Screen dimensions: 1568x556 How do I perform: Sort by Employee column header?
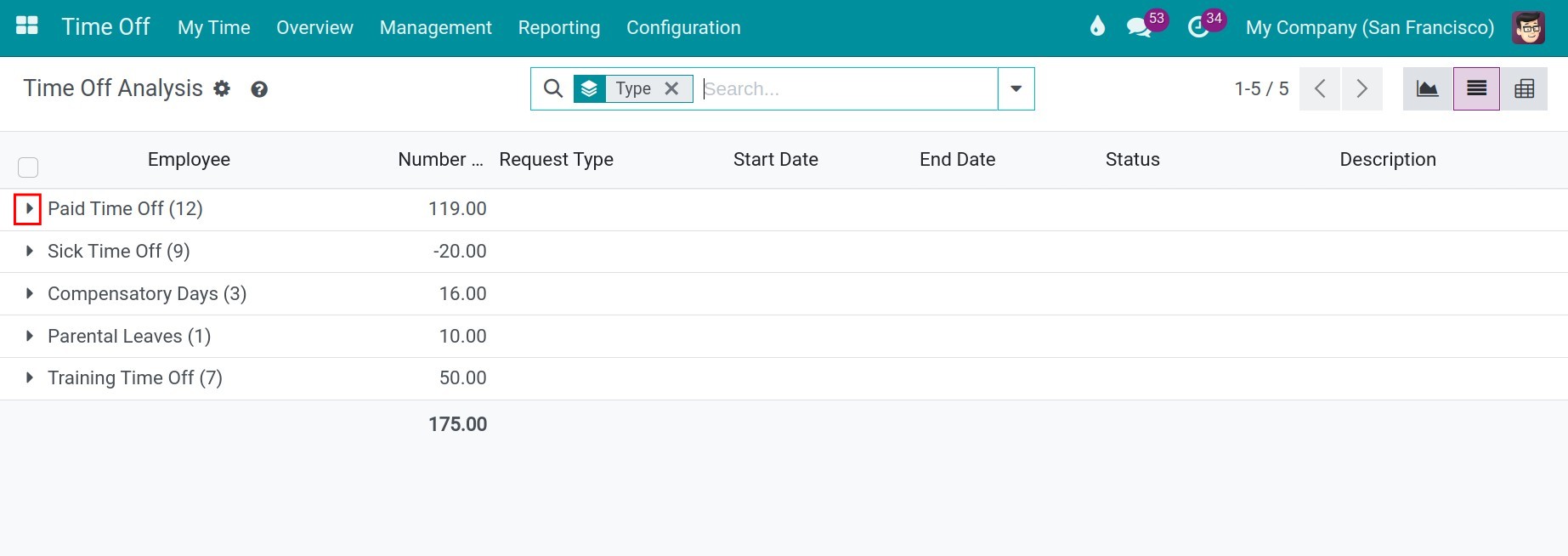click(189, 159)
